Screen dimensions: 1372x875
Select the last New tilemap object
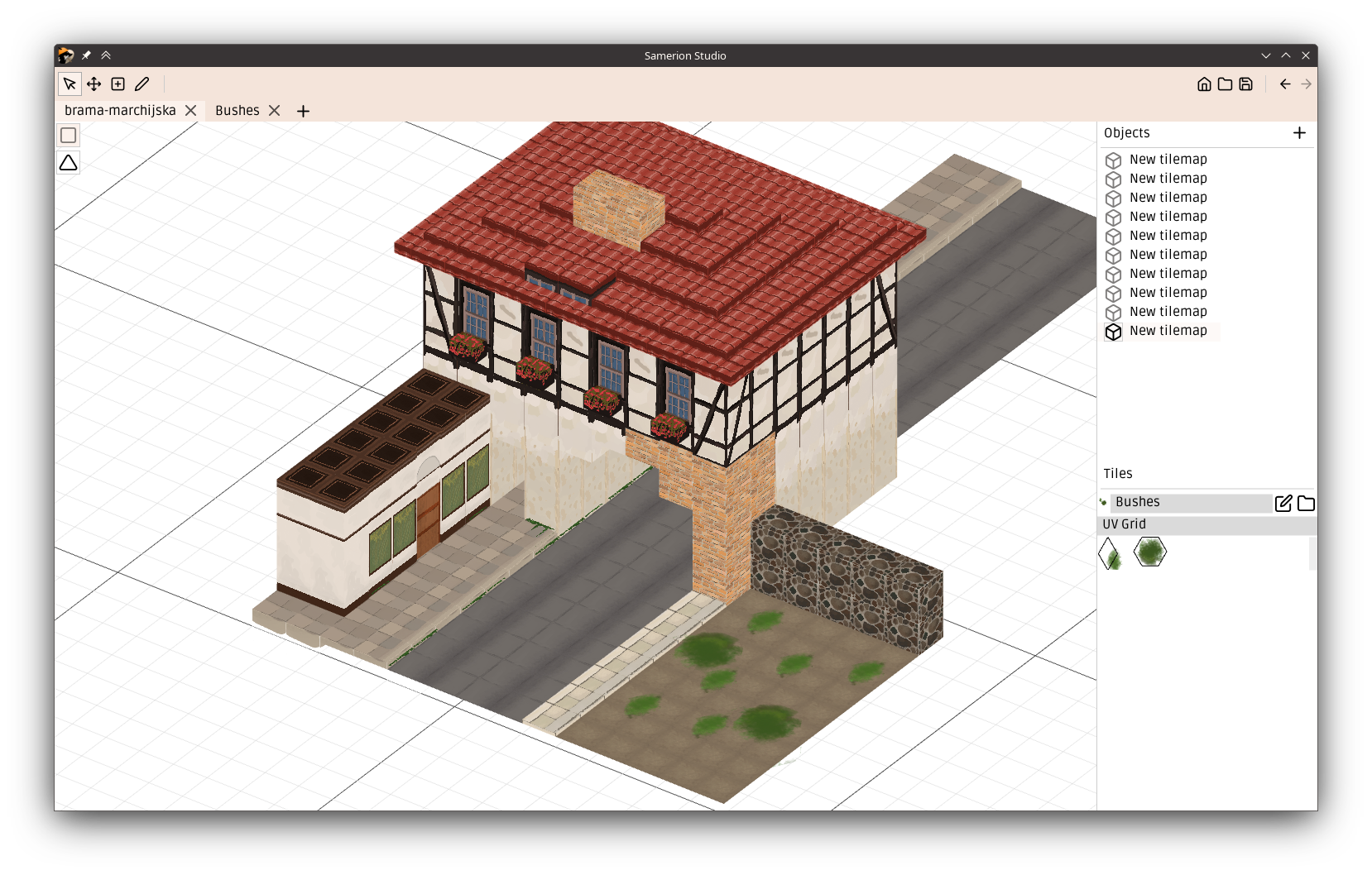pyautogui.click(x=1168, y=331)
